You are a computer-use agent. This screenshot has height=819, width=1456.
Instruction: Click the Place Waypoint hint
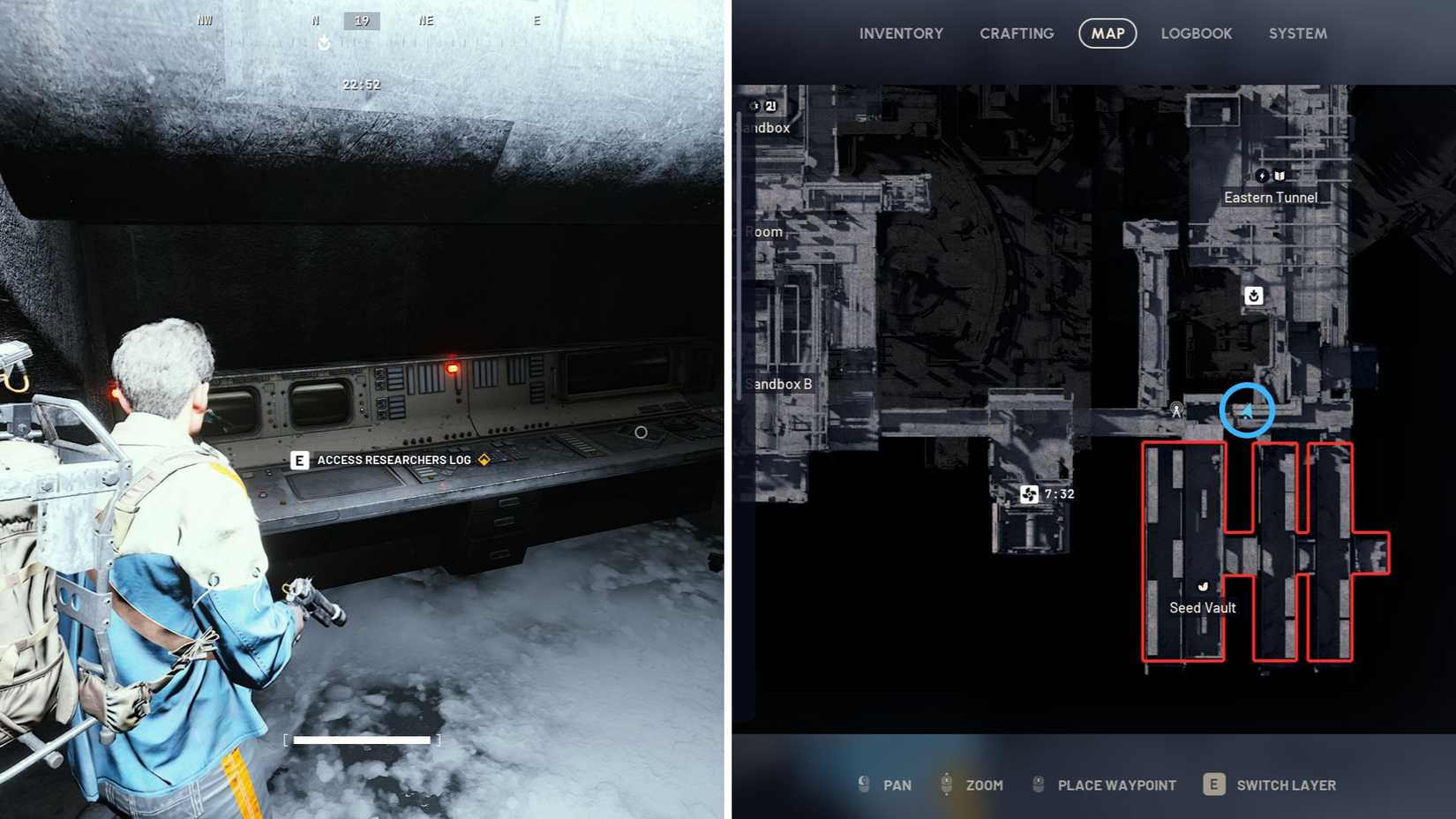[x=1116, y=785]
